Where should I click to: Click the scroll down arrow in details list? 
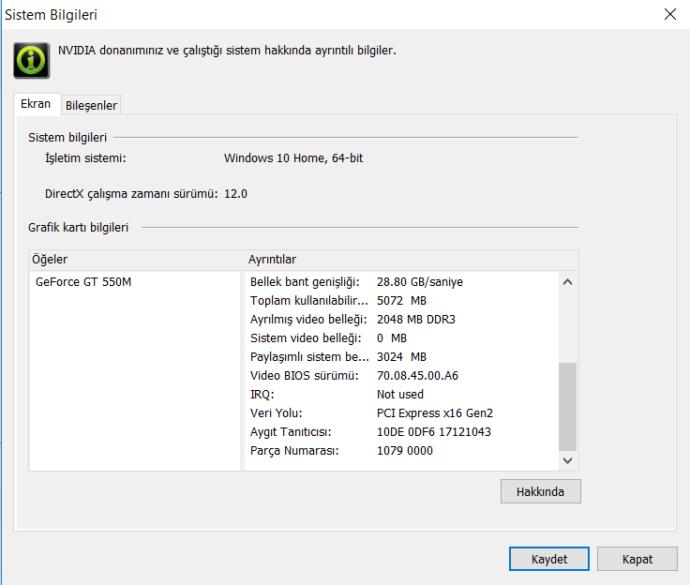[x=568, y=460]
